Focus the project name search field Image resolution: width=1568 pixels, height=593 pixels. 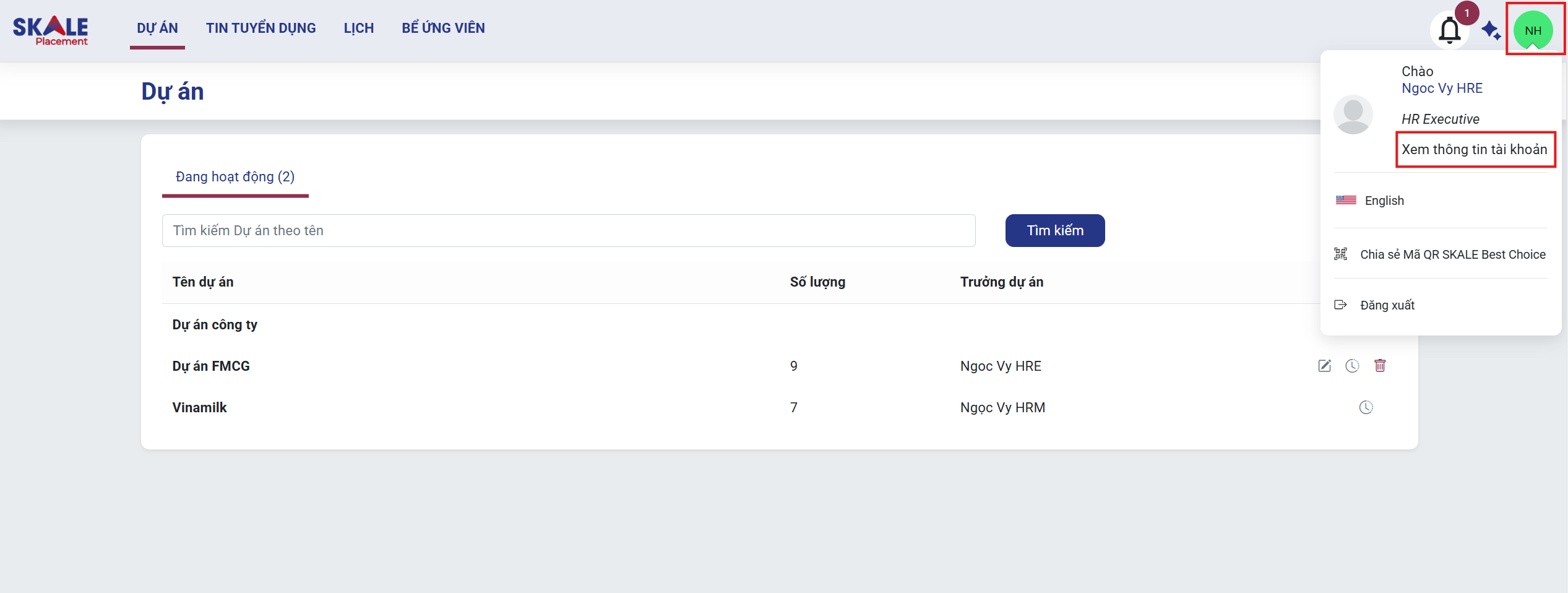(x=568, y=231)
